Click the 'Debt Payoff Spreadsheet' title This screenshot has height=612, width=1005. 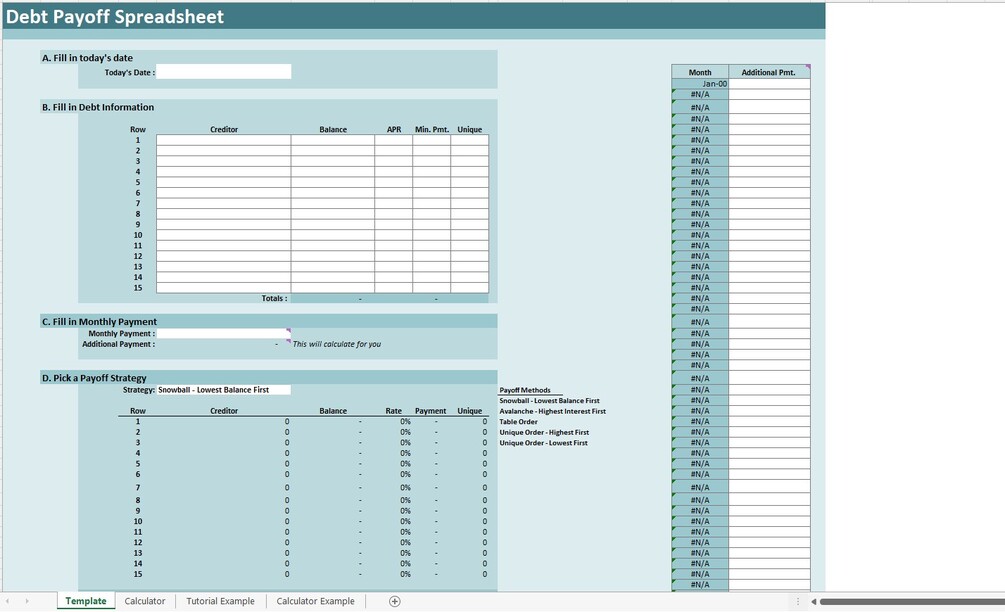pos(115,17)
